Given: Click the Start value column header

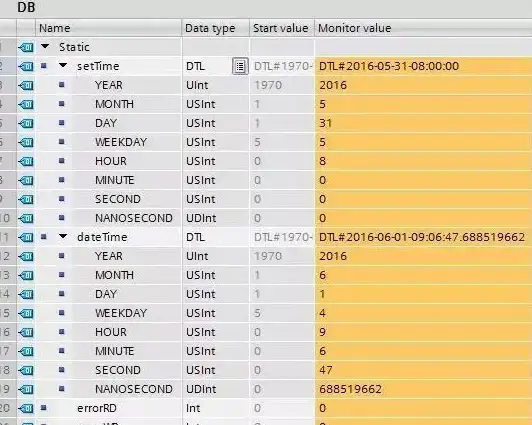Looking at the screenshot, I should 282,28.
